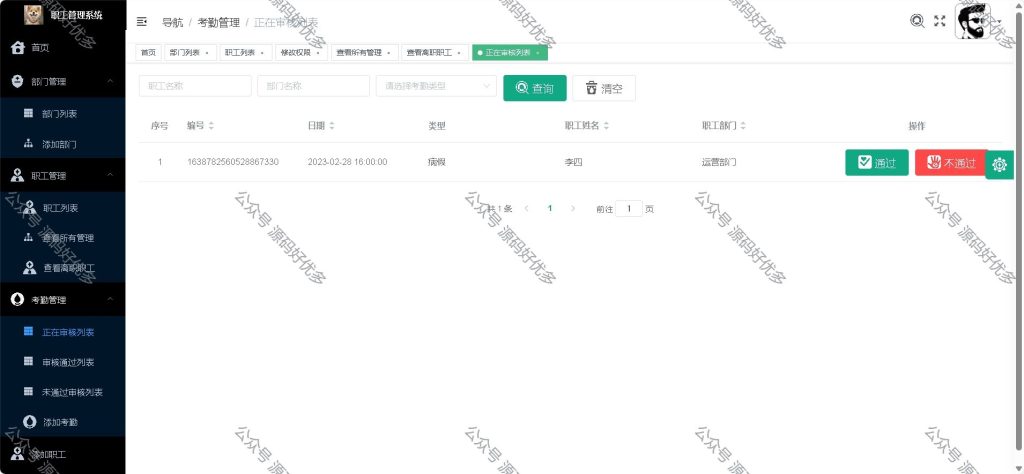Screen dimensions: 1024x474
Task: Click the 导航 breadcrumb
Action: click(x=172, y=22)
